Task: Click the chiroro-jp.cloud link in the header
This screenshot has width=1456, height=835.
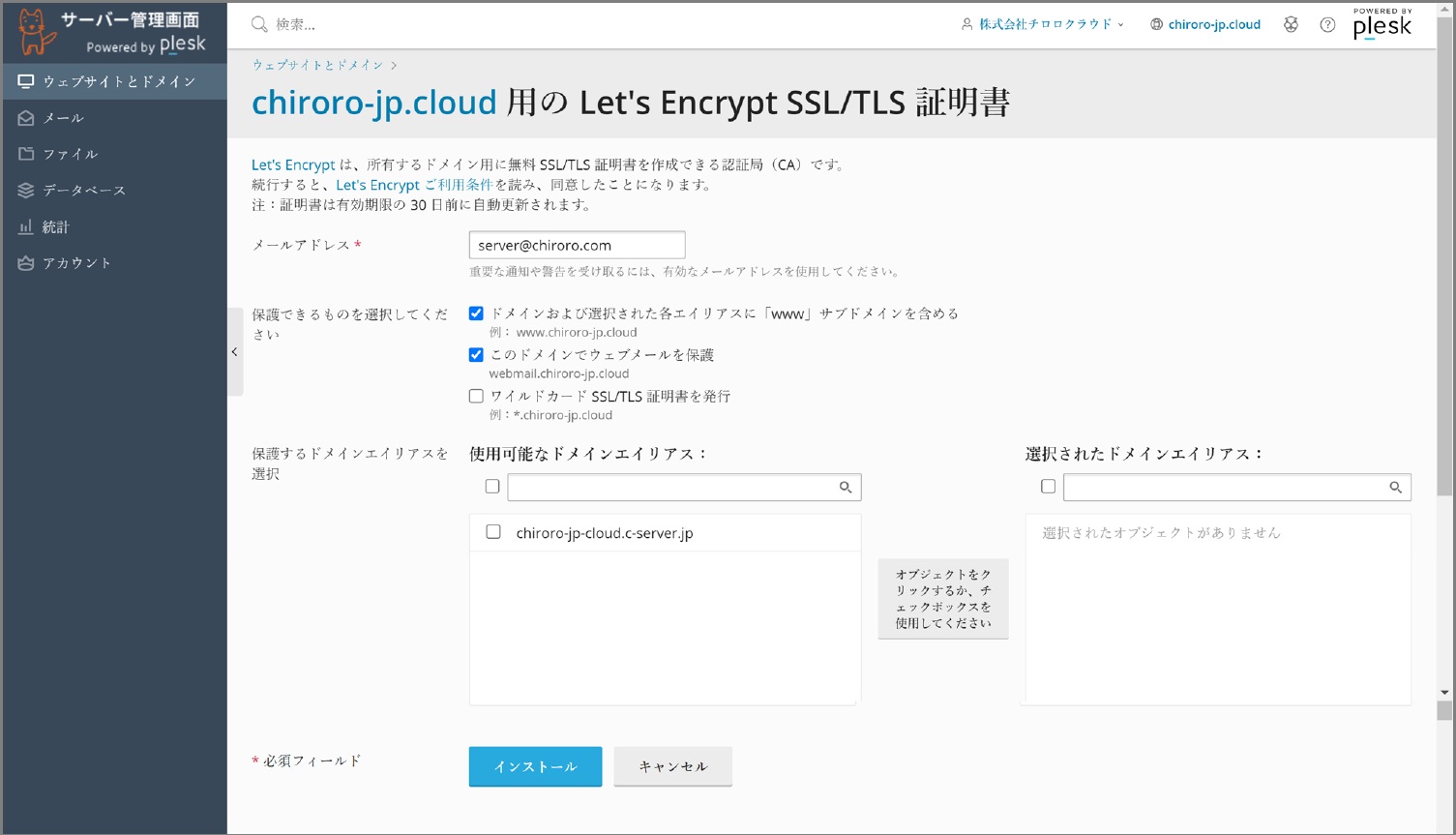Action: point(1214,24)
